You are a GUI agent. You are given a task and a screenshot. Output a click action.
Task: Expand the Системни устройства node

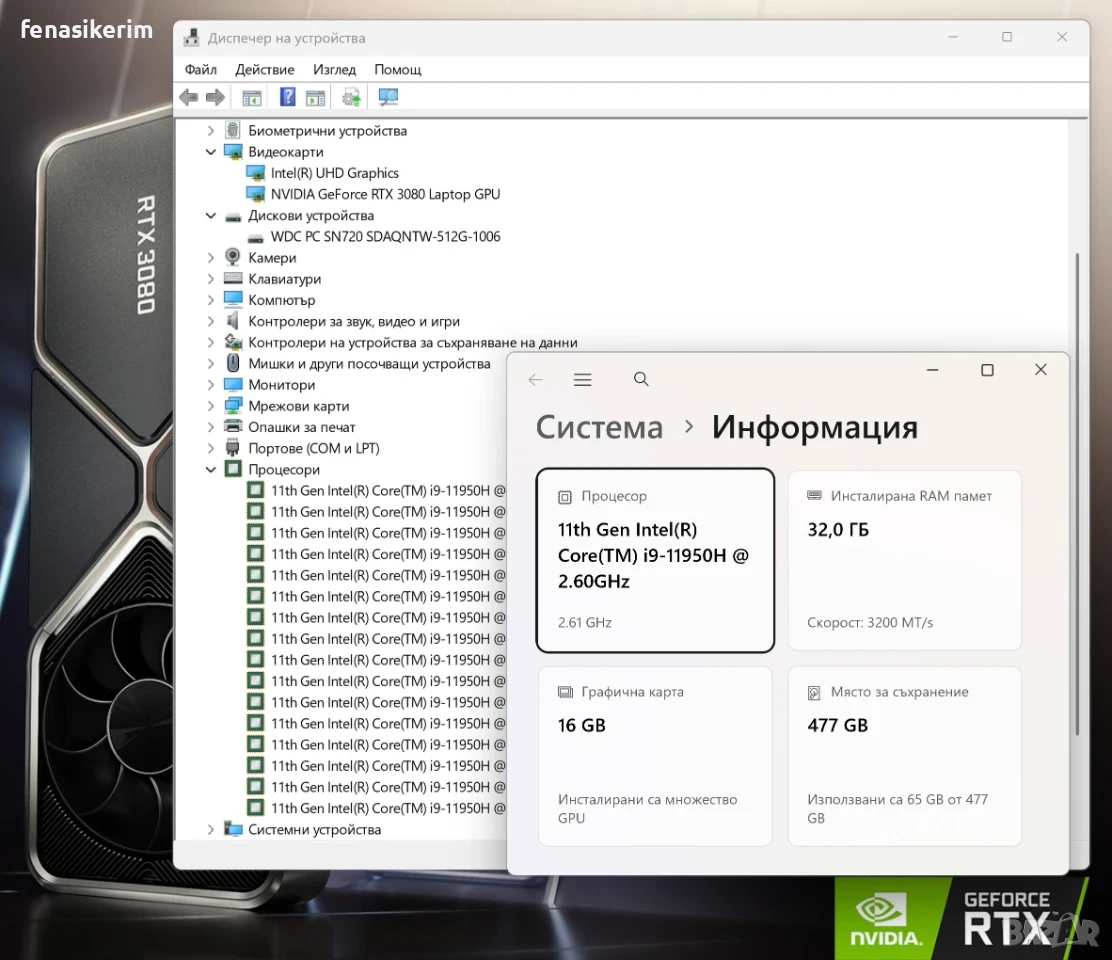click(x=211, y=830)
